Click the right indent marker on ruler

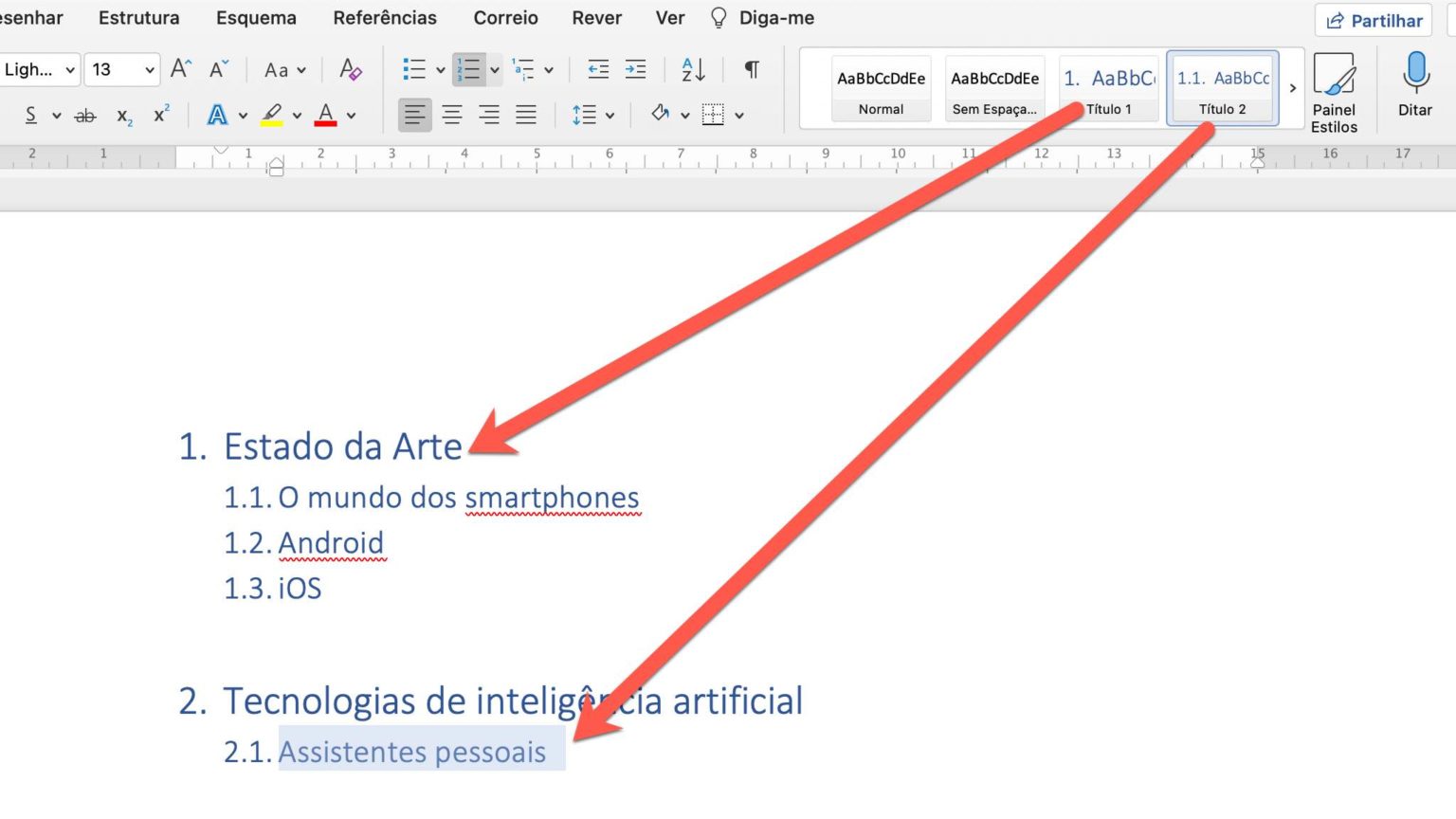coord(1258,163)
